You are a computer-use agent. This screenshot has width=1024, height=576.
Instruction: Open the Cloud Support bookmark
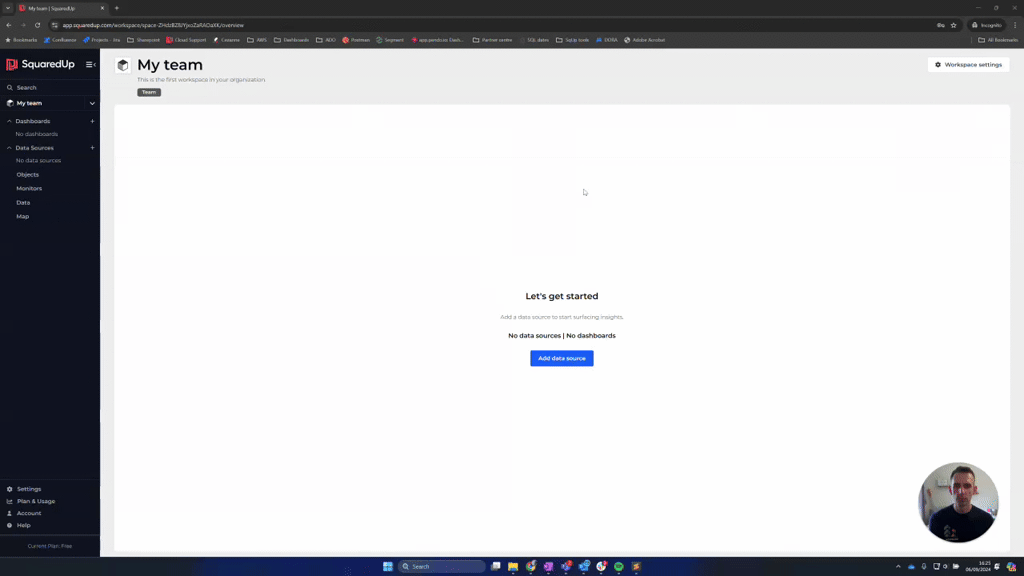coord(186,40)
